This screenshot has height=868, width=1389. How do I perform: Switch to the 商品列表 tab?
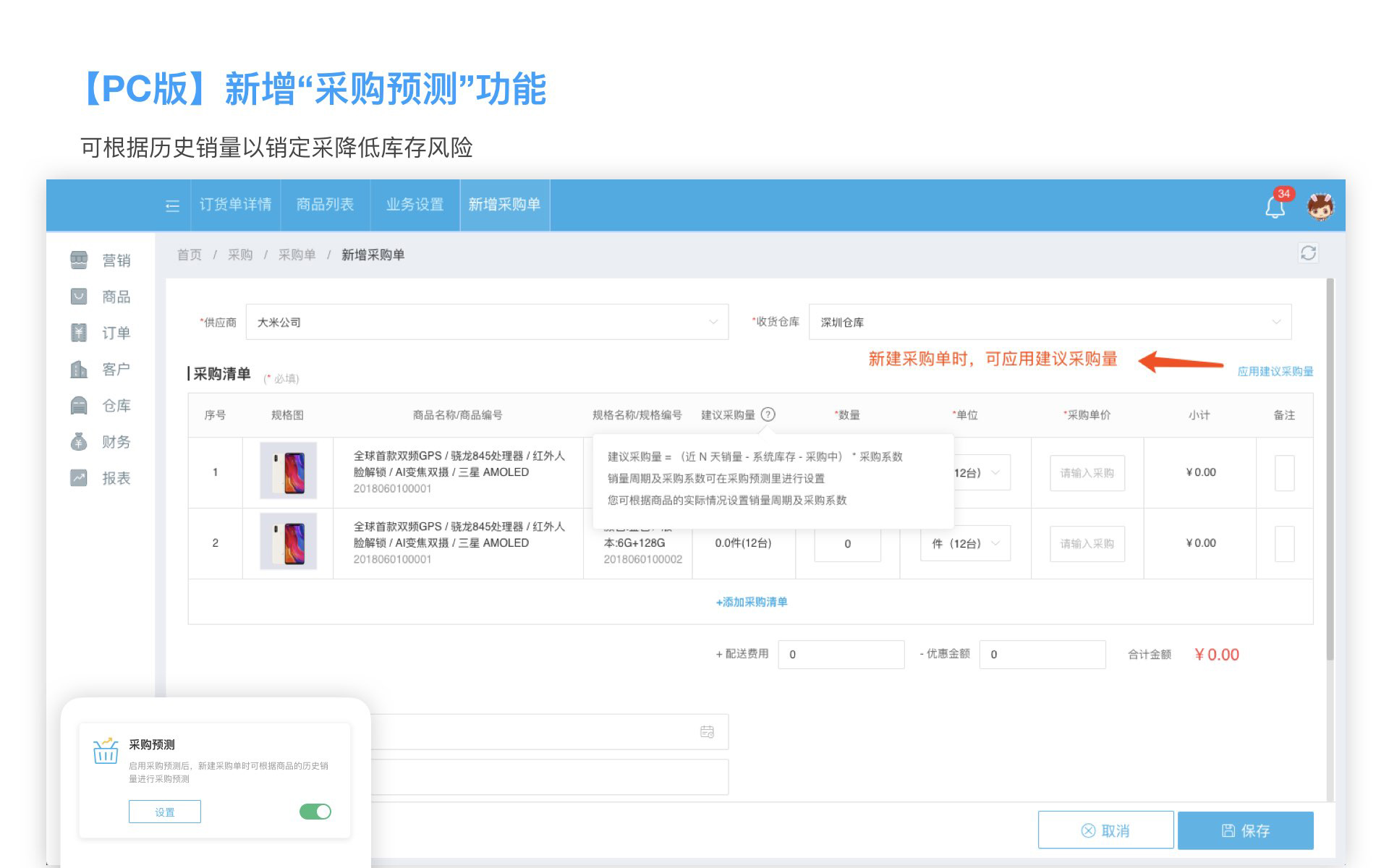click(x=325, y=205)
